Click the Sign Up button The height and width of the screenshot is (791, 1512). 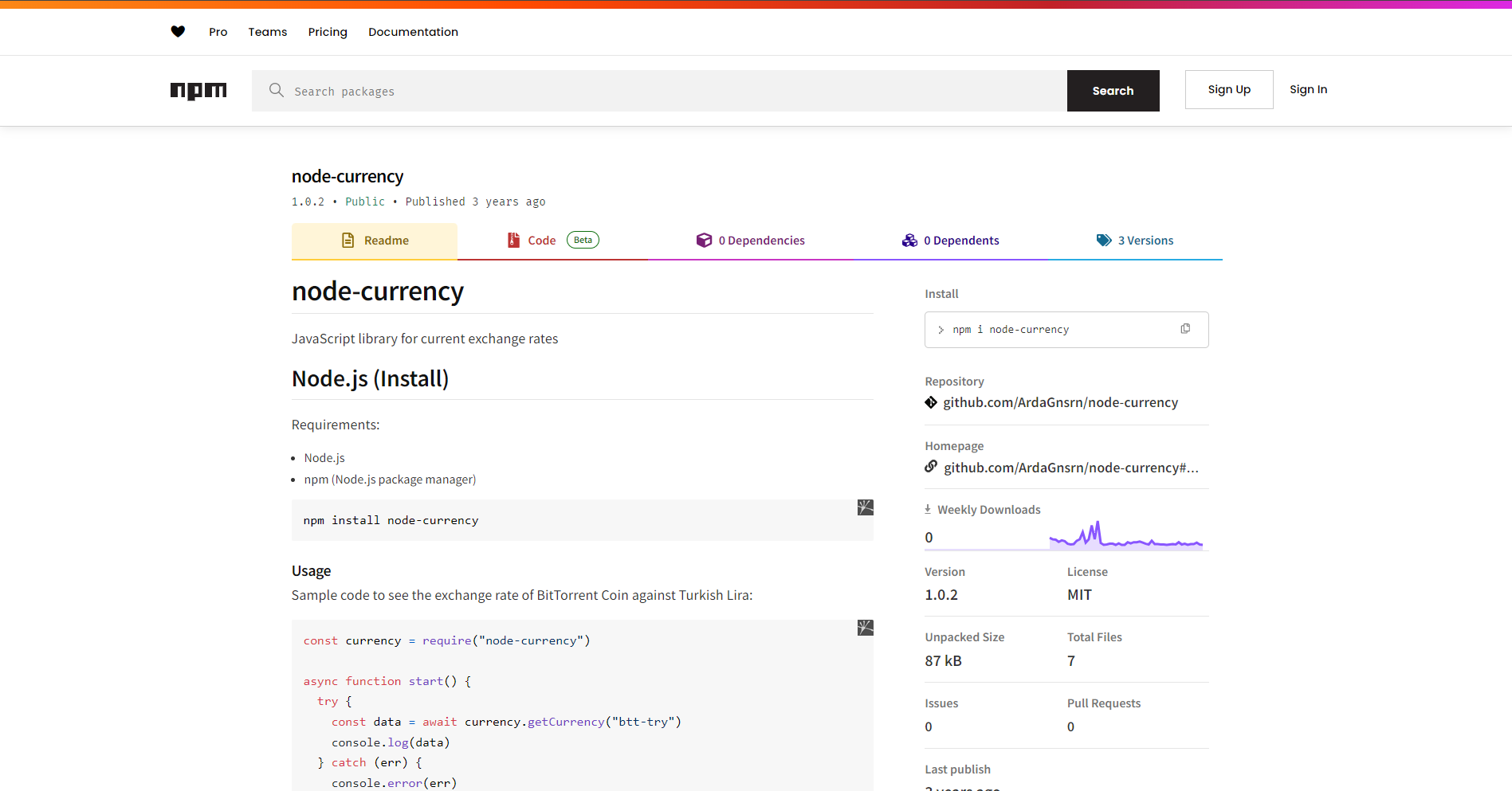(1229, 89)
